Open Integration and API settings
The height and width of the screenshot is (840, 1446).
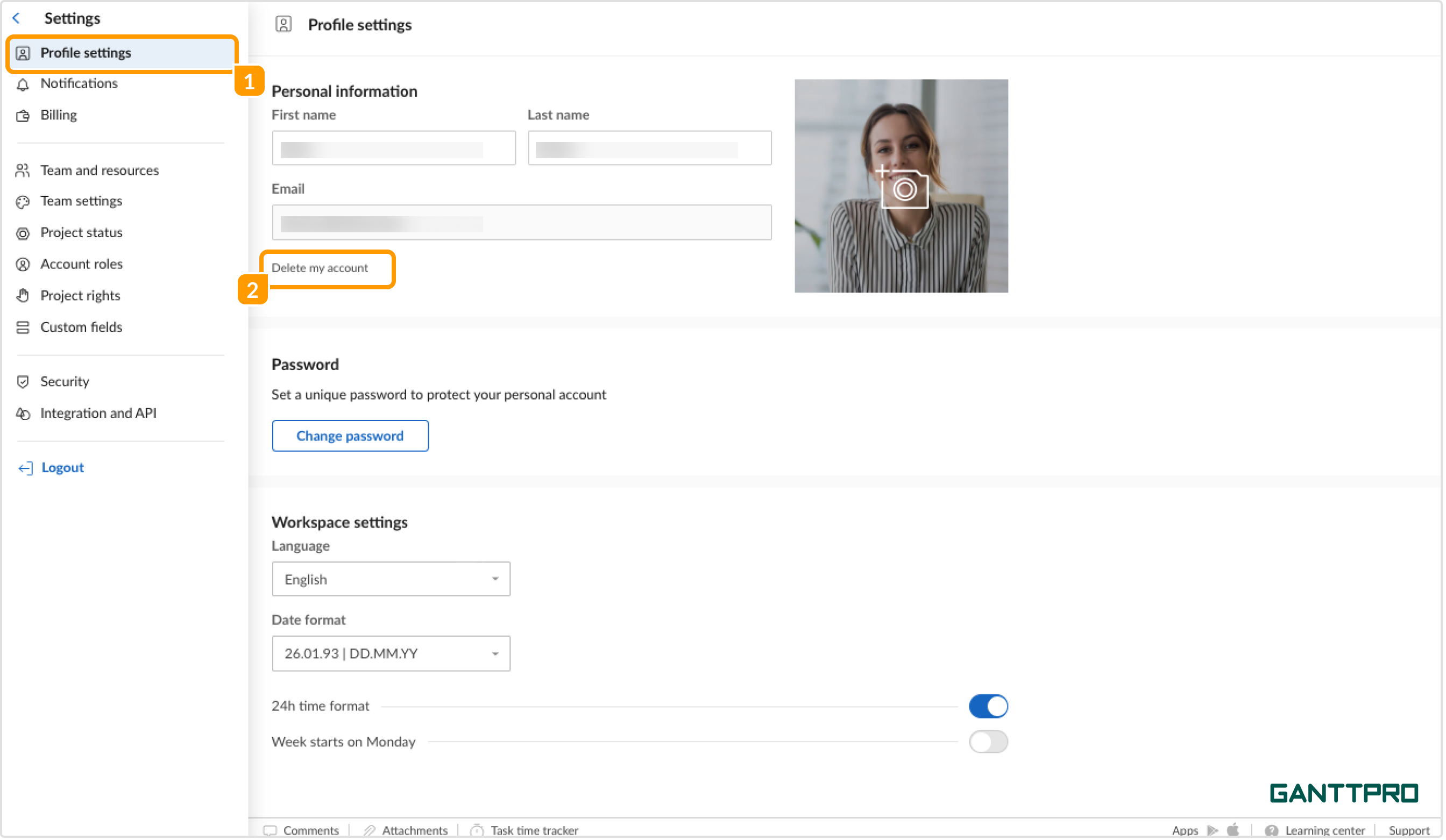tap(98, 413)
